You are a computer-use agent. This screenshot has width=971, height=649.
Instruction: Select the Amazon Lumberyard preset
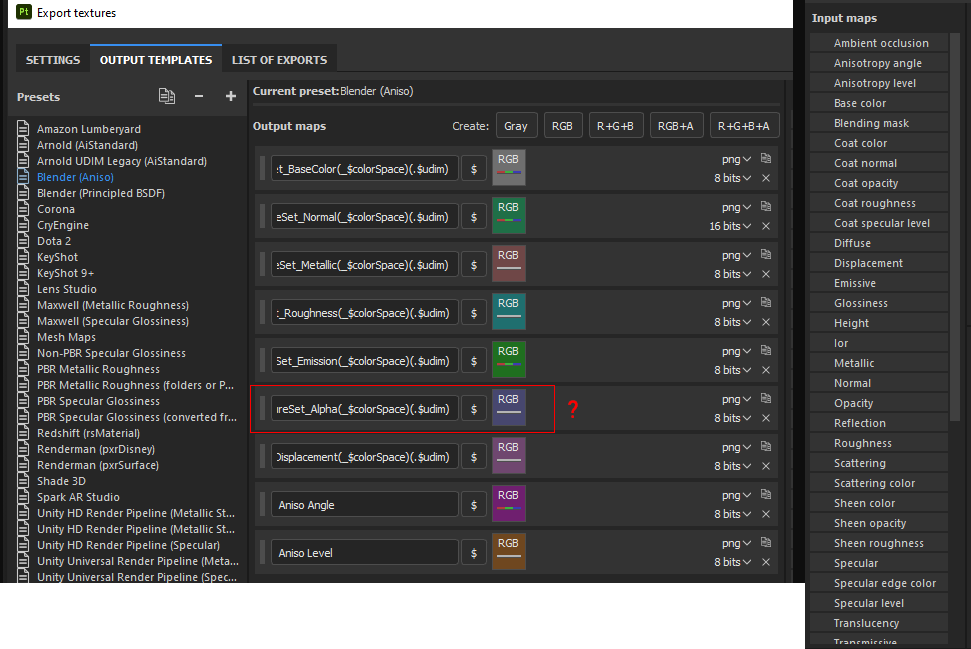[x=89, y=129]
